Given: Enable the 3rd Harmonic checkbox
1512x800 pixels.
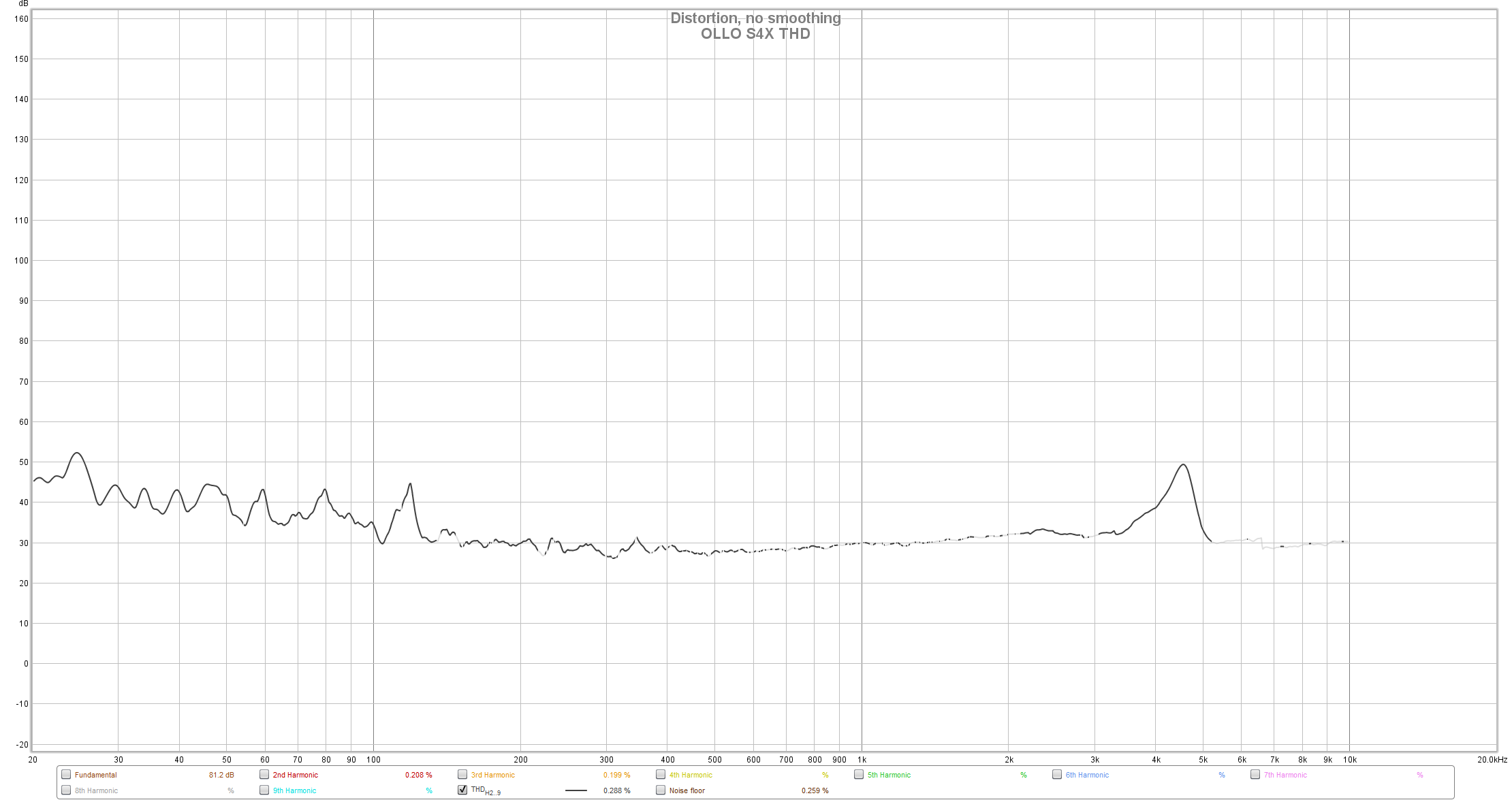Looking at the screenshot, I should click(462, 774).
